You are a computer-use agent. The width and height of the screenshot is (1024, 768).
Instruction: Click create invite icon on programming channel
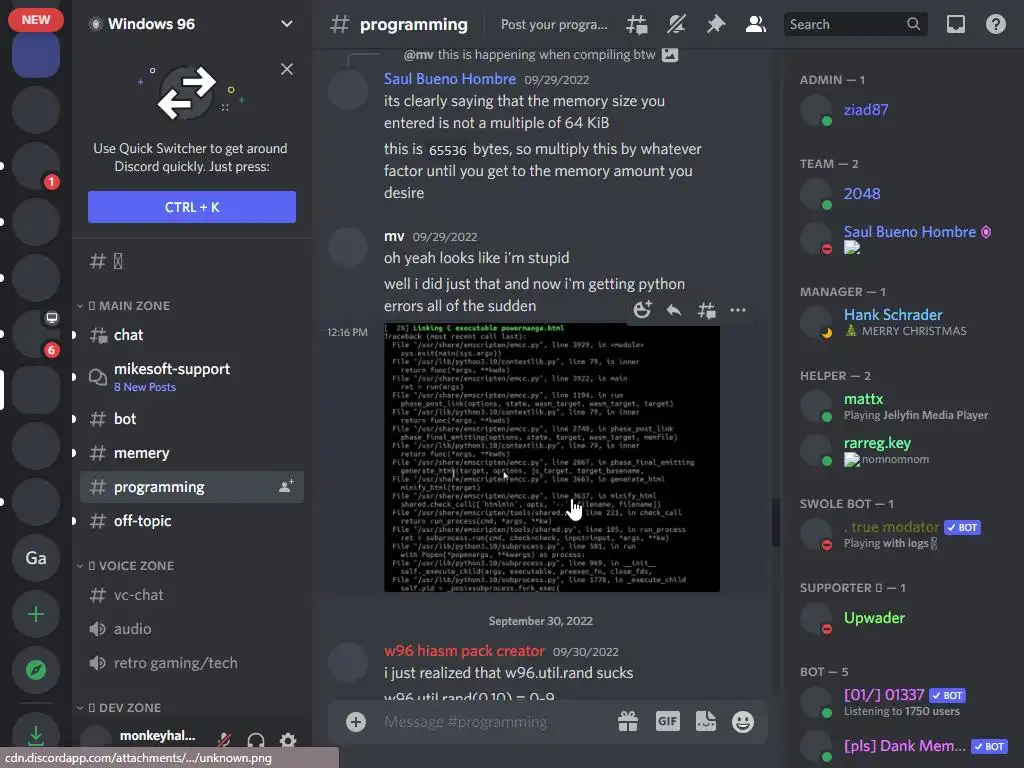(286, 487)
